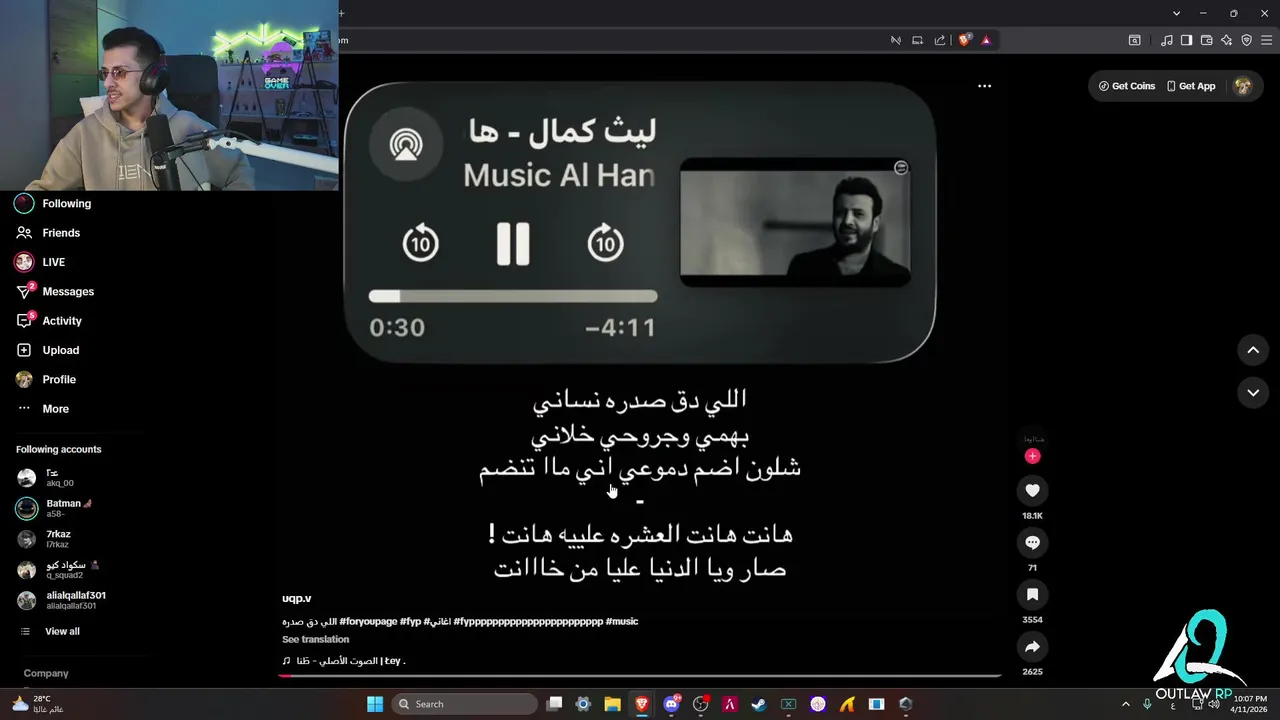This screenshot has height=720, width=1280.
Task: Click the share page icon in address bar
Action: (939, 40)
